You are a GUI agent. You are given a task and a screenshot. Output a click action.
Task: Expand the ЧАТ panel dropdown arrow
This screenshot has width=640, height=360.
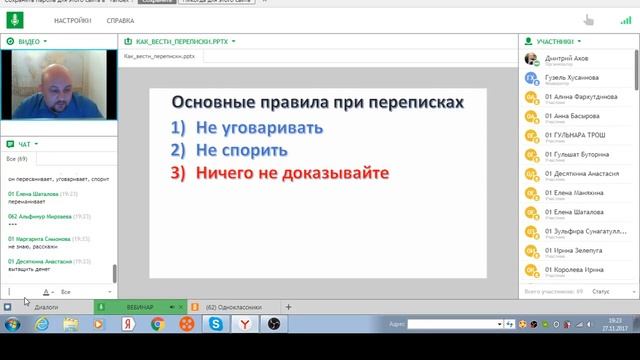click(x=36, y=144)
